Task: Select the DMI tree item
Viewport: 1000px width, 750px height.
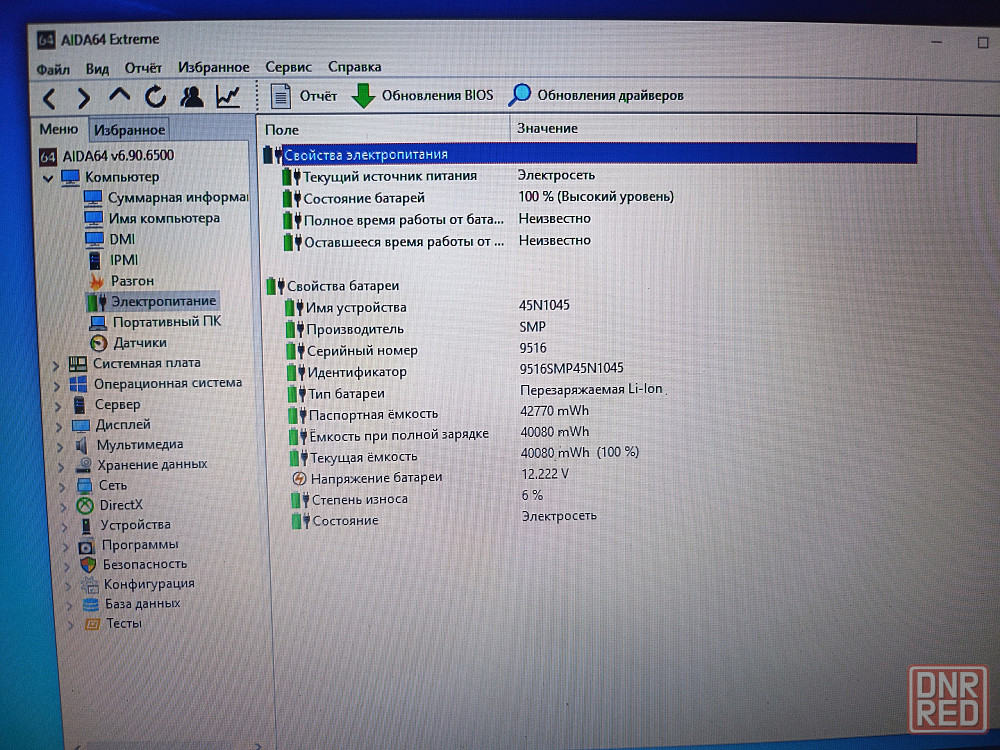Action: point(110,239)
